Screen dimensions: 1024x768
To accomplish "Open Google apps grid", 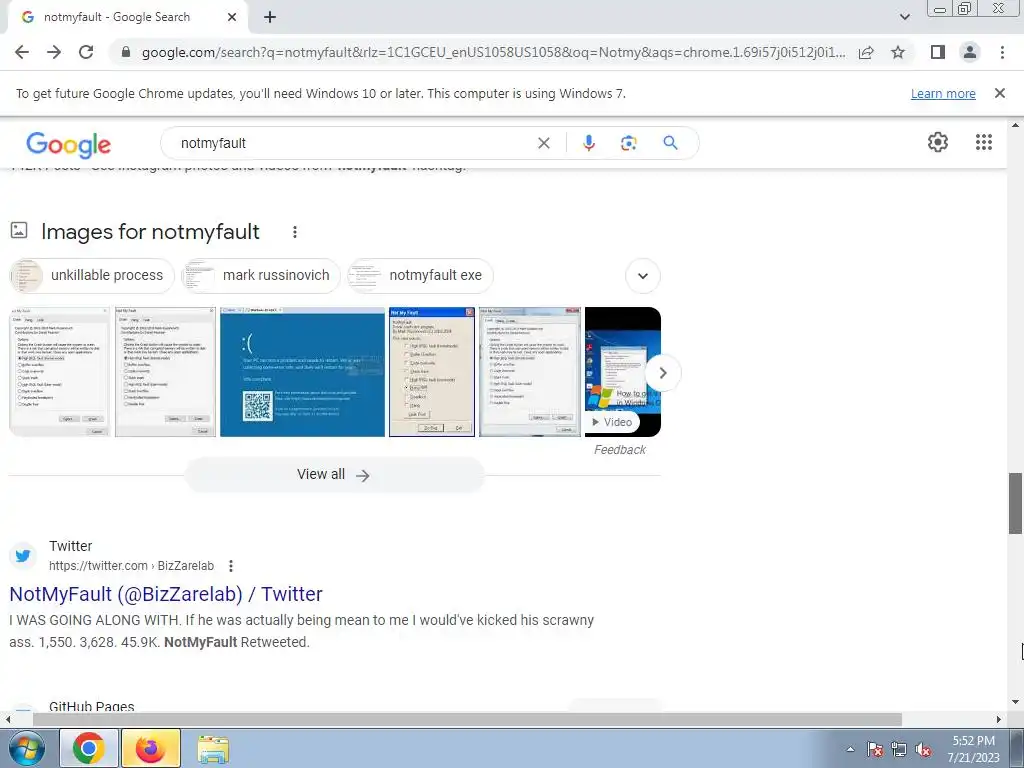I will [984, 142].
